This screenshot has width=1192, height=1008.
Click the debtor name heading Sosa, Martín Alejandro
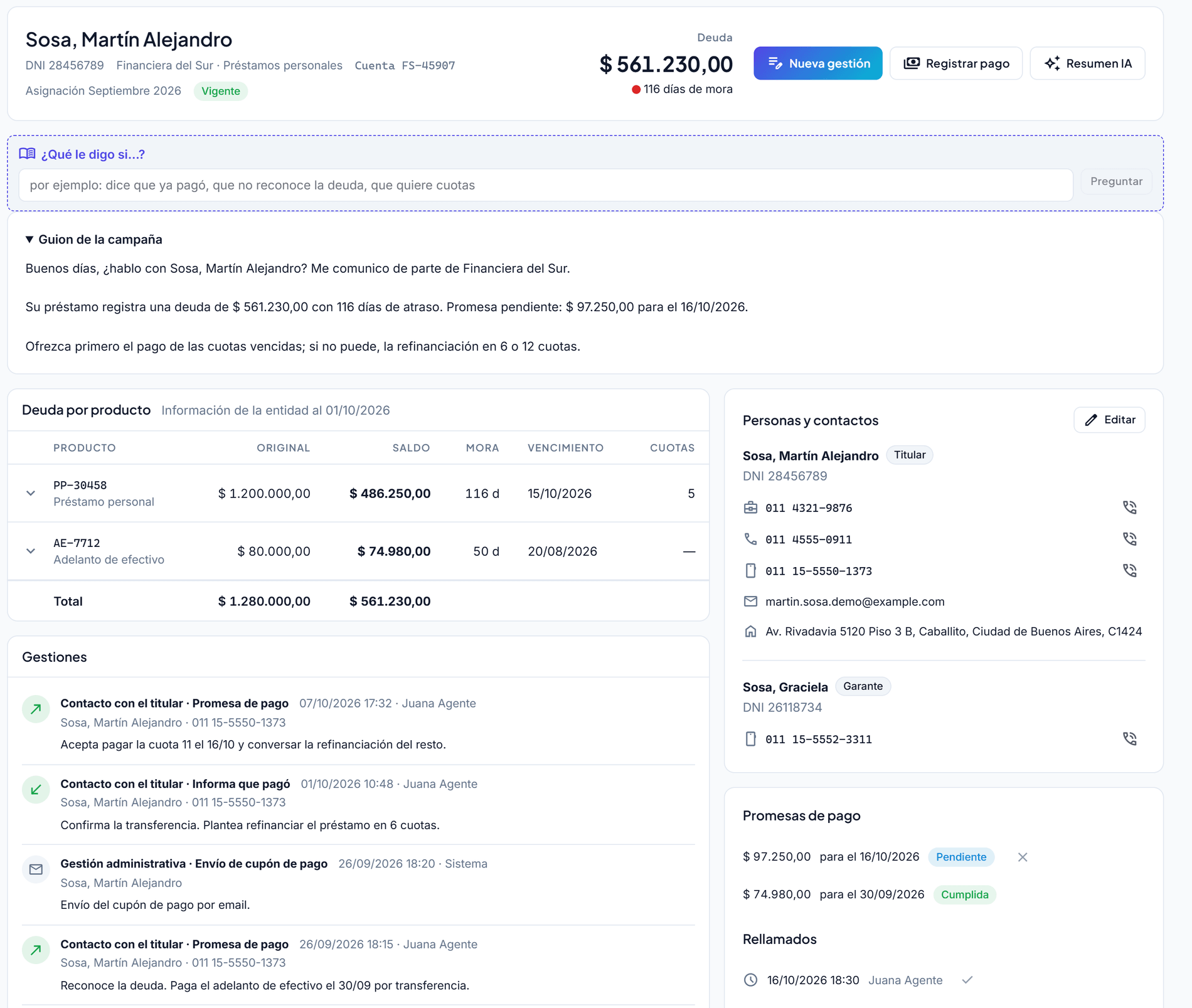click(129, 39)
